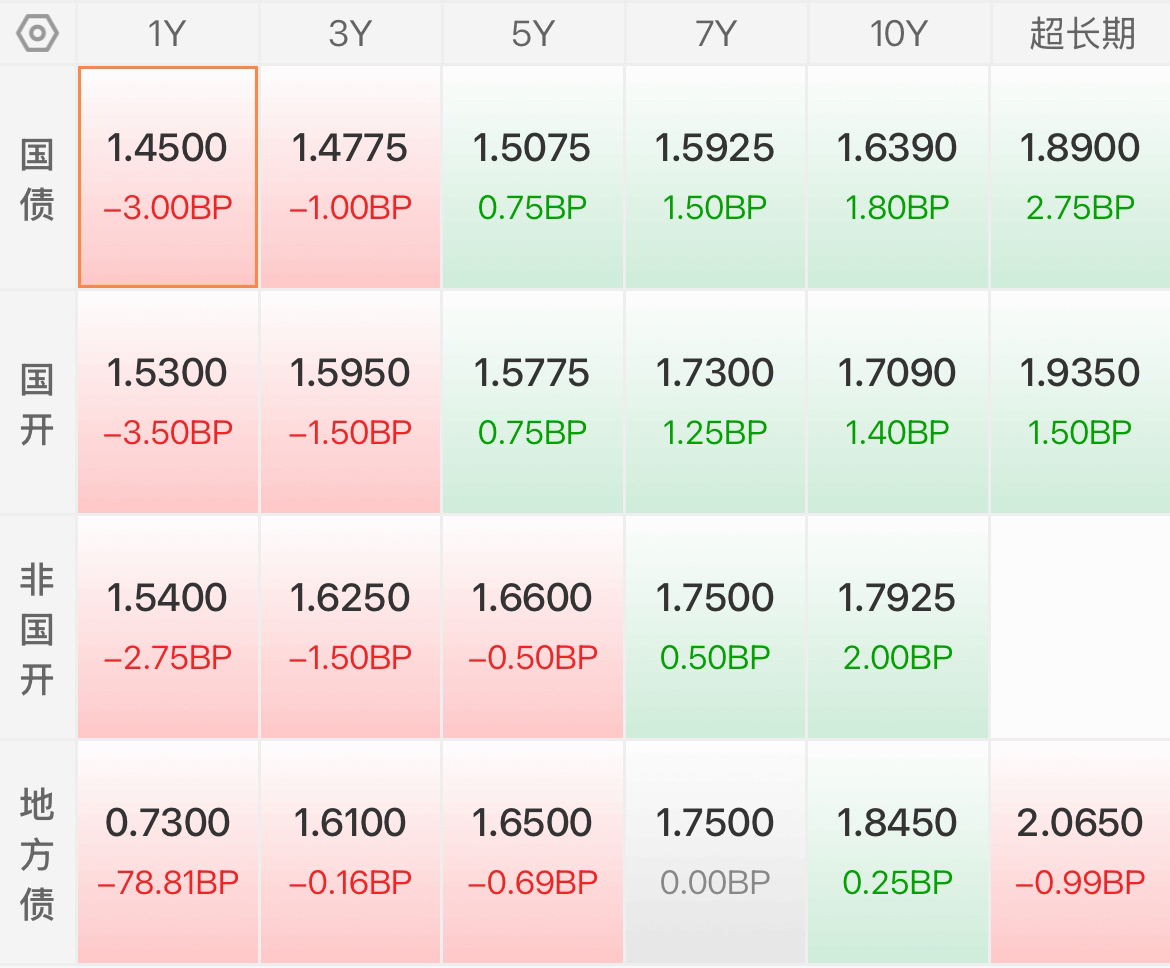
Task: Open the 非国开 5Y cell 1.6600
Action: 533,628
